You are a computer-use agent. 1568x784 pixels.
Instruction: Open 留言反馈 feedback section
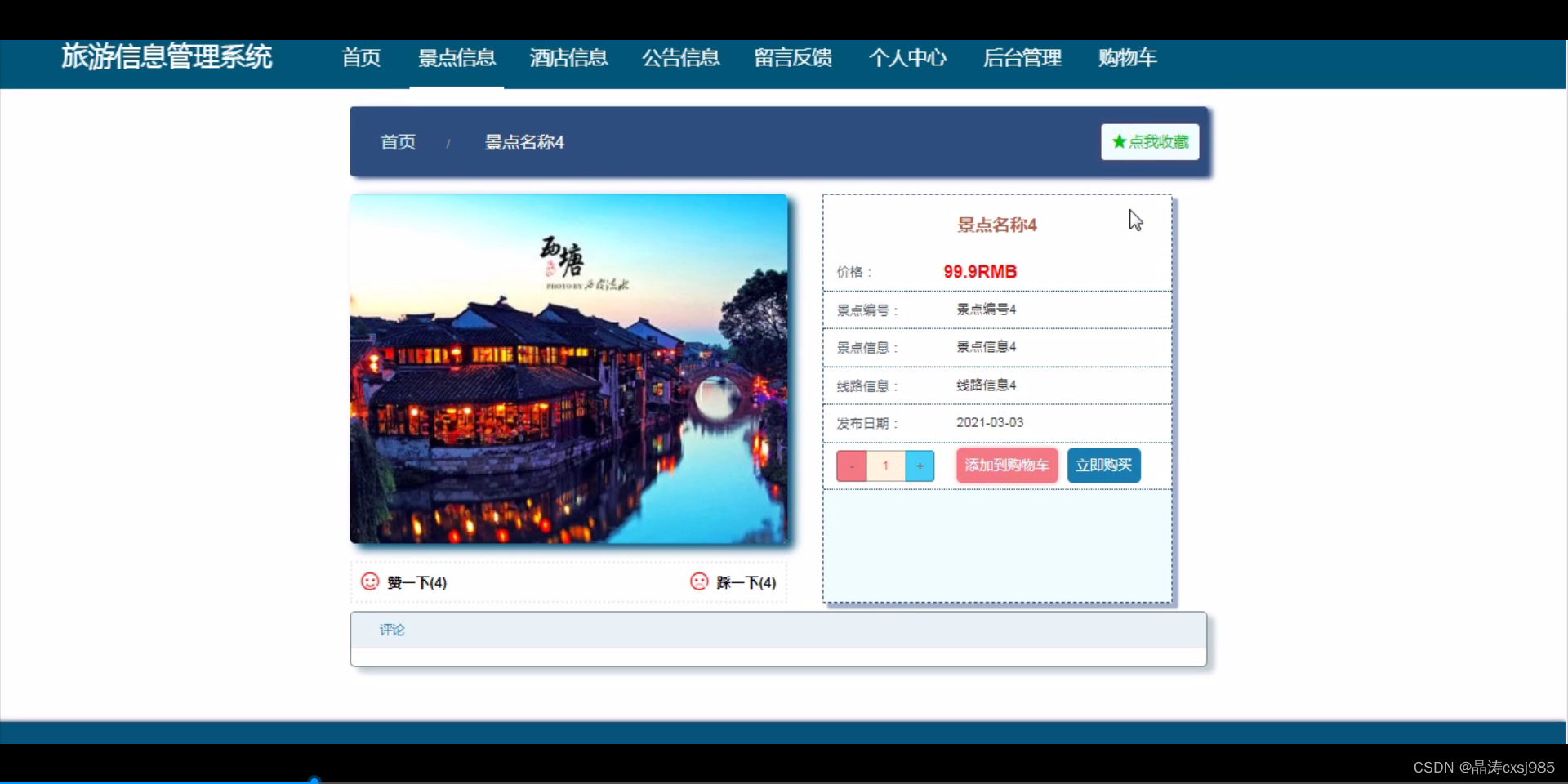[793, 58]
